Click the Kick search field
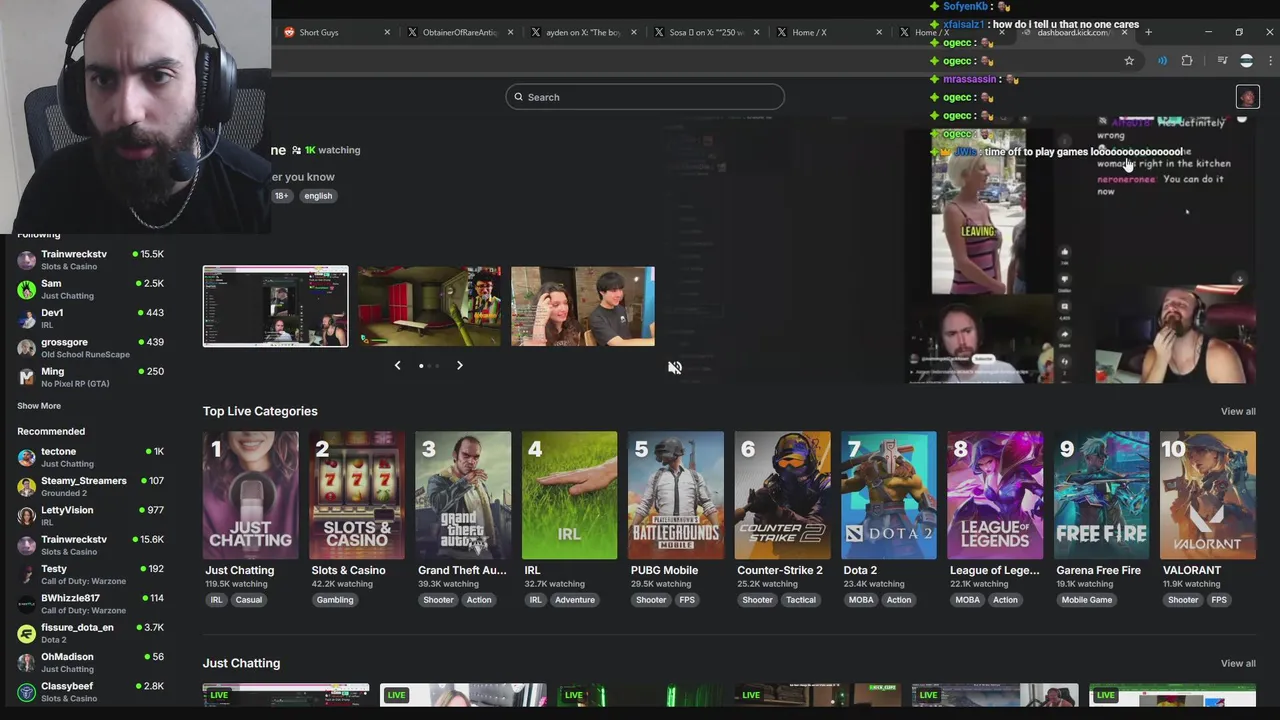This screenshot has width=1280, height=720. pyautogui.click(x=645, y=97)
